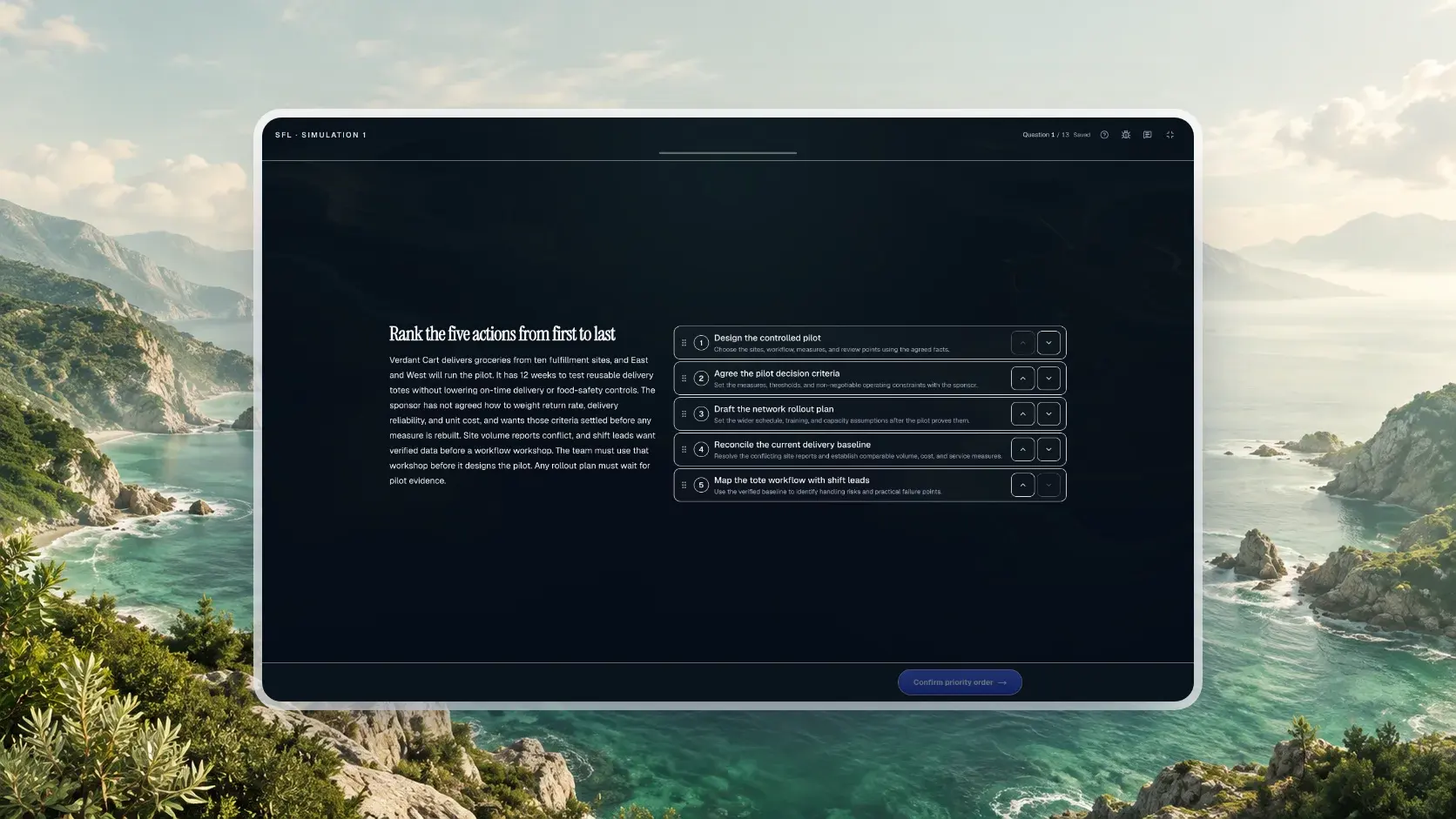Select rank number 1 circle
The width and height of the screenshot is (1456, 819).
tap(701, 343)
